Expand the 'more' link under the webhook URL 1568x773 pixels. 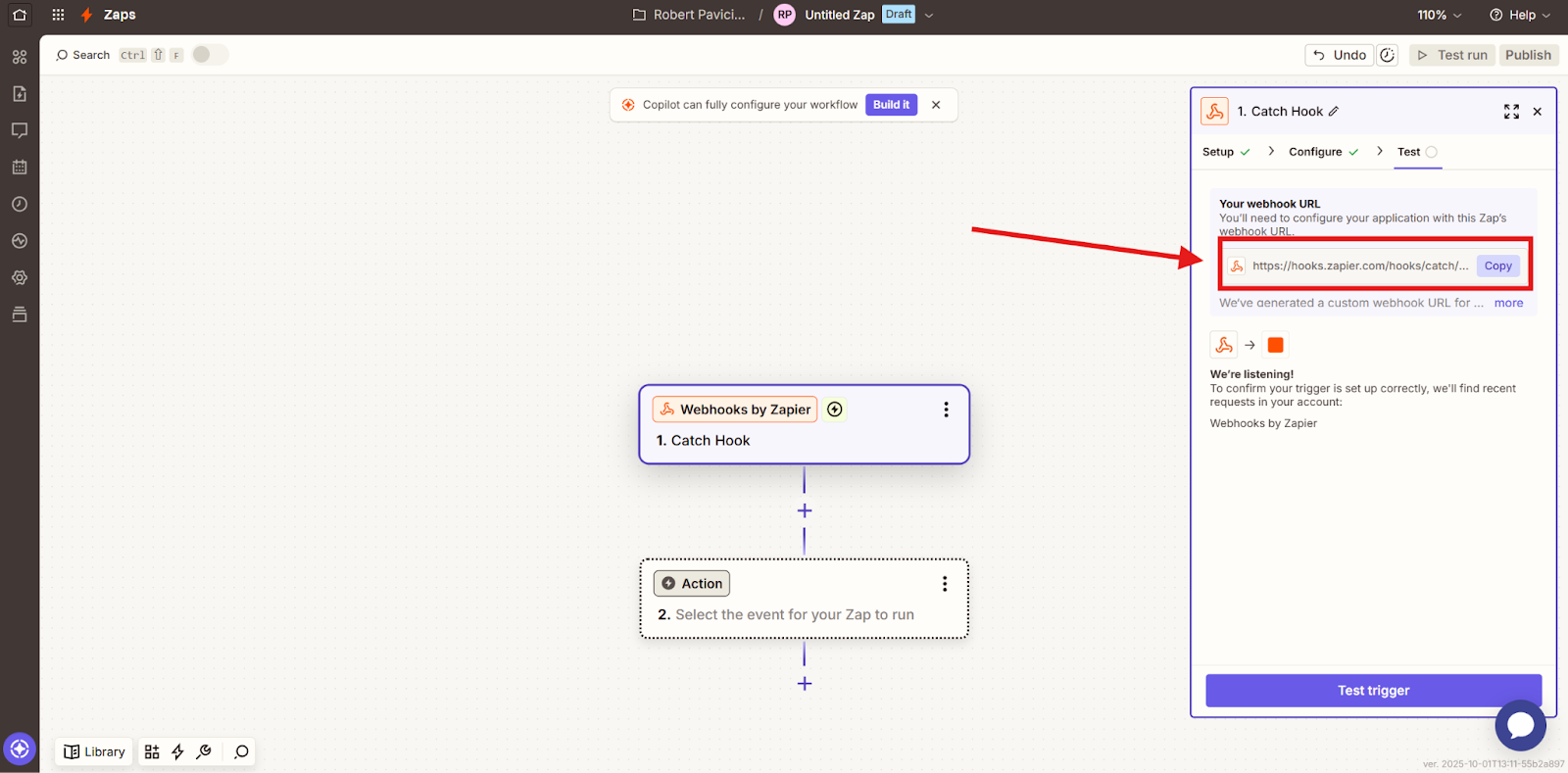click(1508, 303)
